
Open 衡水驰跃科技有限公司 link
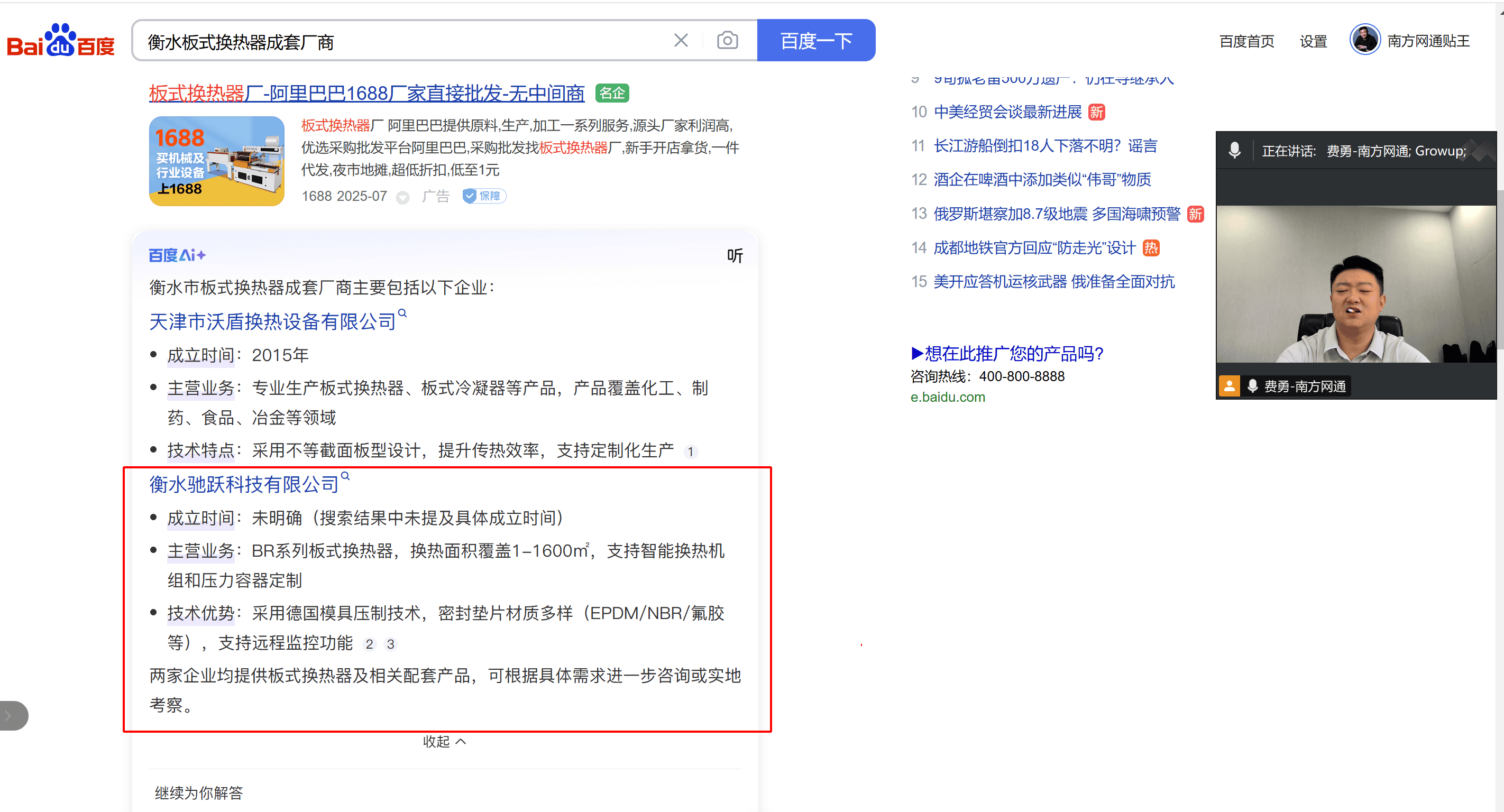(x=244, y=484)
